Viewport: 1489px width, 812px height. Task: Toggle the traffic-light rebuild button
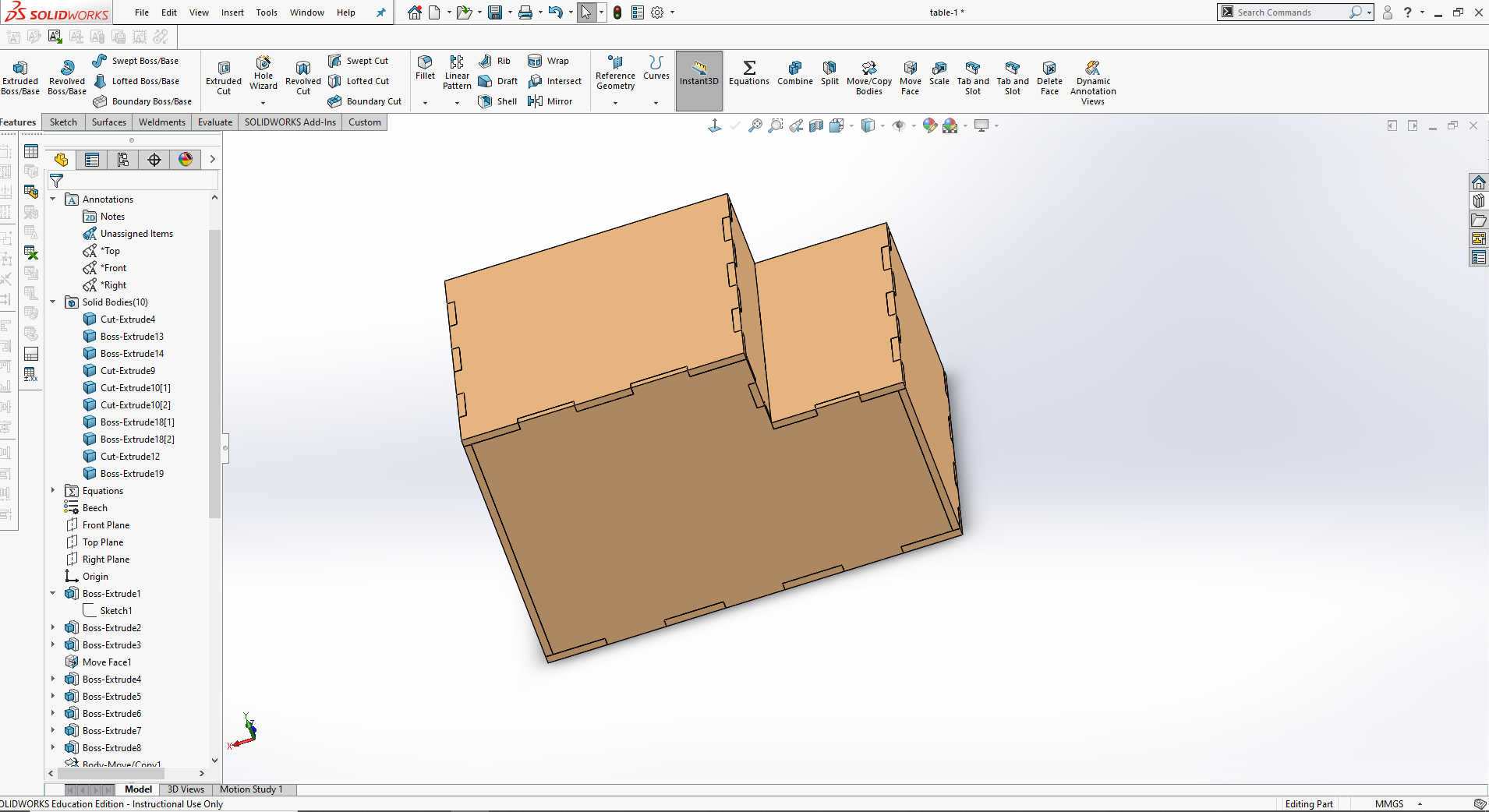pyautogui.click(x=617, y=12)
